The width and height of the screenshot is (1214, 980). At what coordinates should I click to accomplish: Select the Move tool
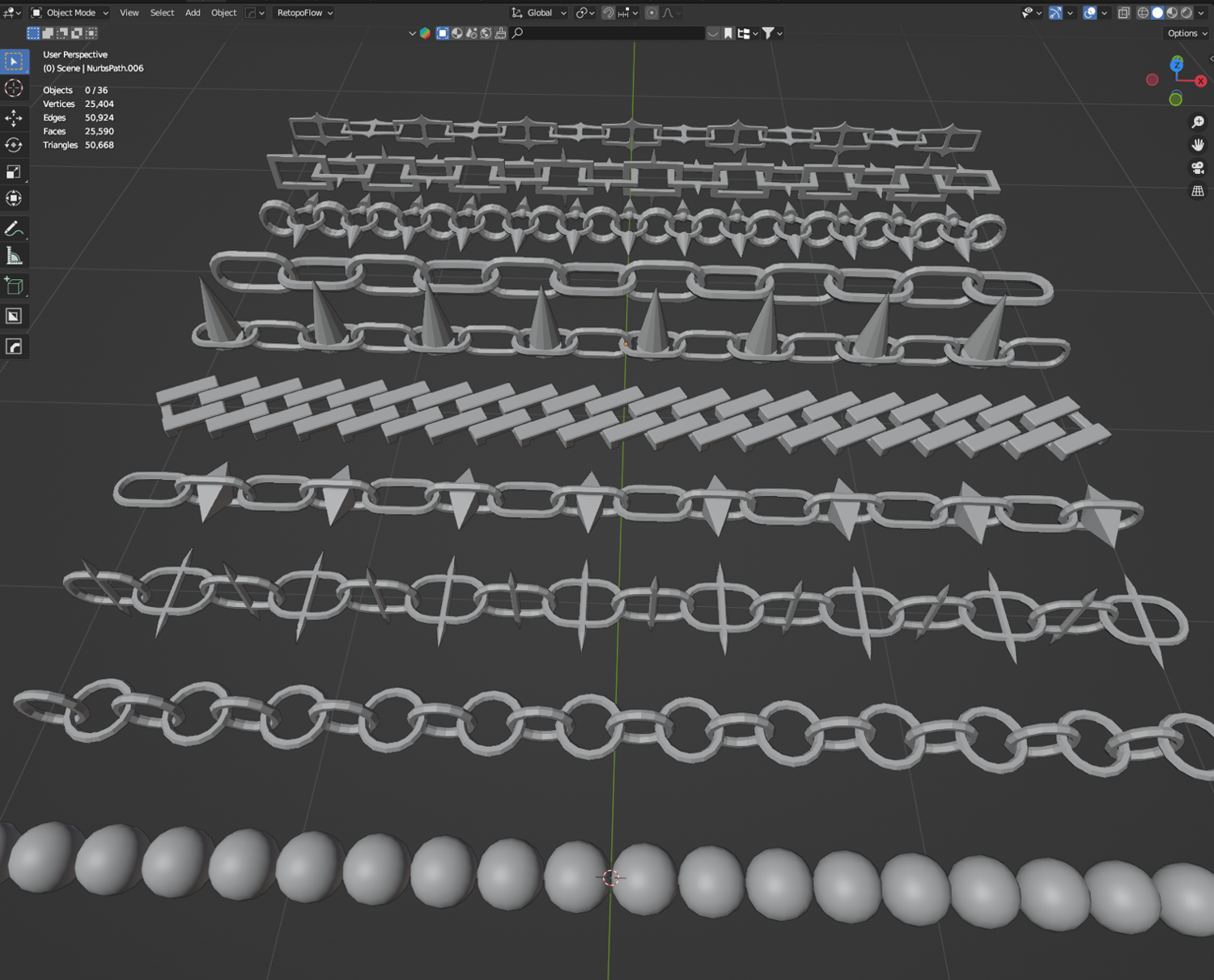pos(14,118)
